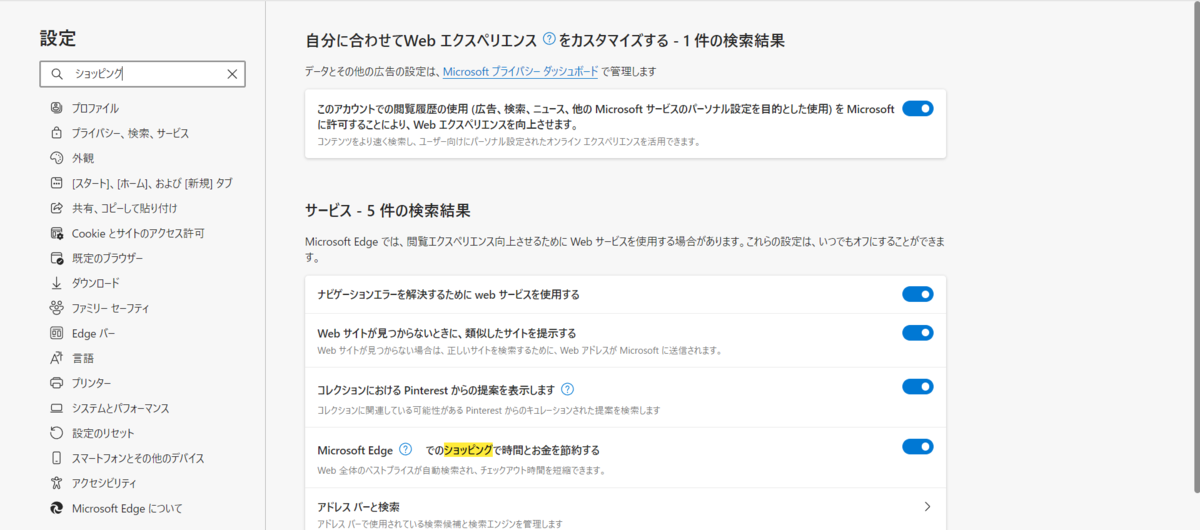
Task: Click the Cookie とサイトのアクセス許可 icon
Action: 56,233
